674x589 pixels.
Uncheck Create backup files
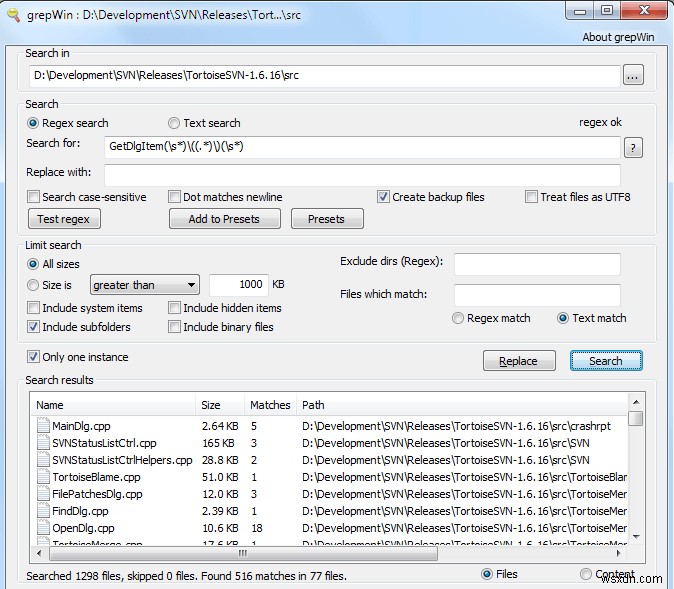383,197
